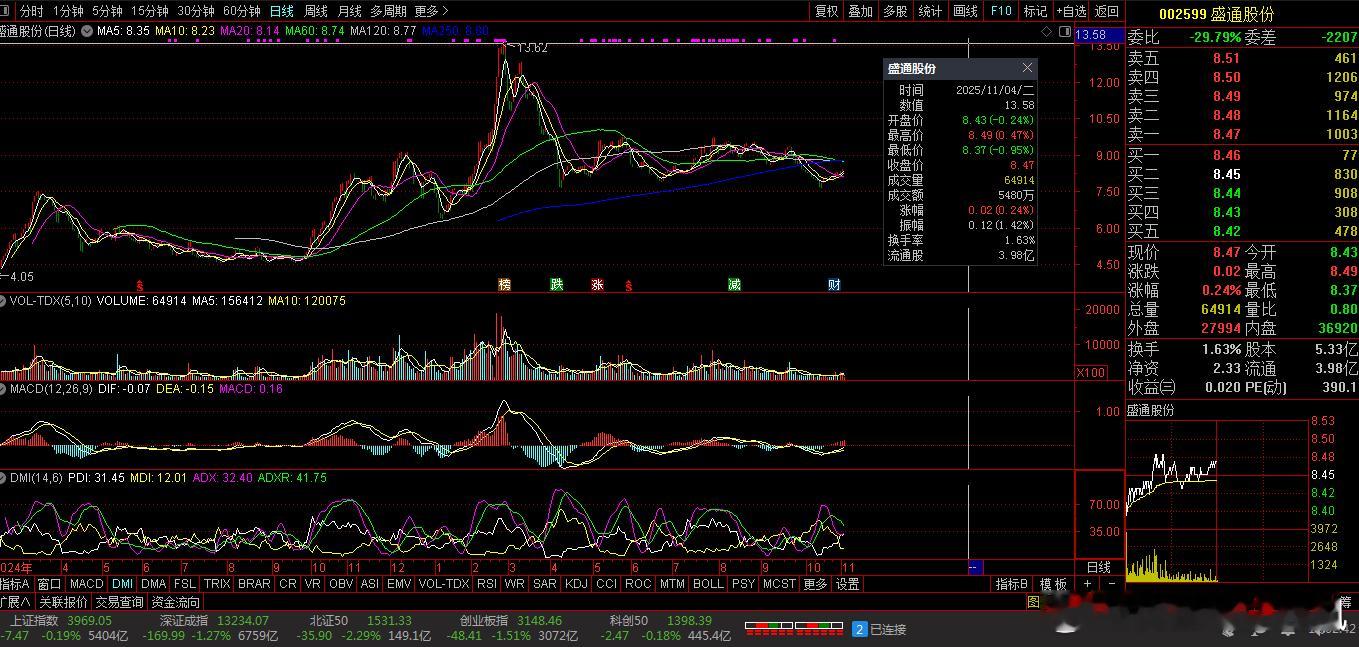The height and width of the screenshot is (647, 1359).
Task: Toggle the side panel icon beside 13.58
Action: tap(1063, 31)
